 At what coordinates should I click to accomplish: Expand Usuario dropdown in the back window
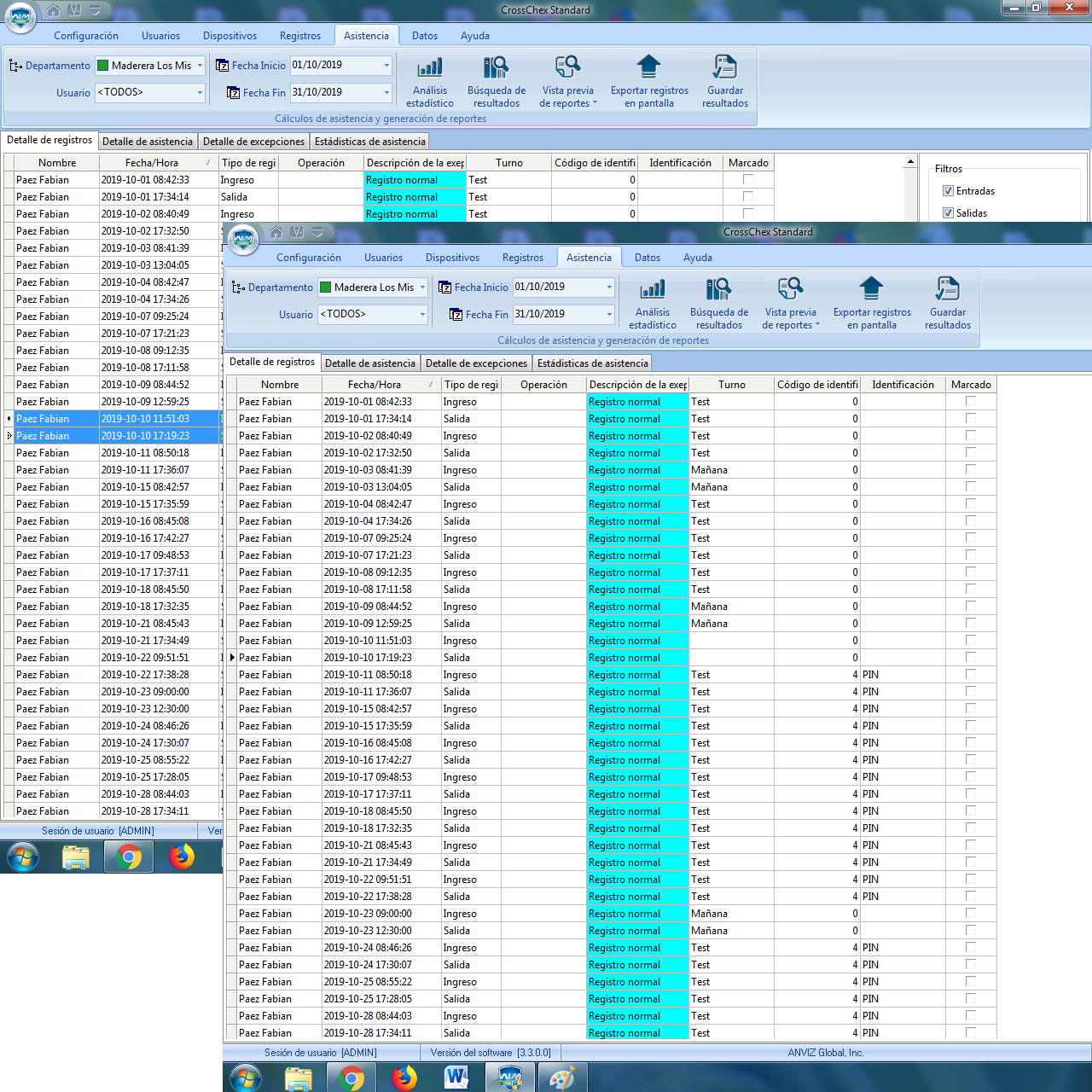pyautogui.click(x=200, y=92)
